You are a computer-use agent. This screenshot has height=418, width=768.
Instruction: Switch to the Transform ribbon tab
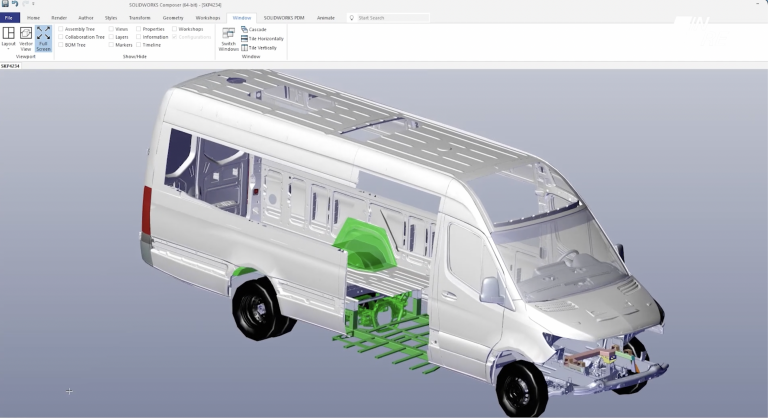[140, 18]
